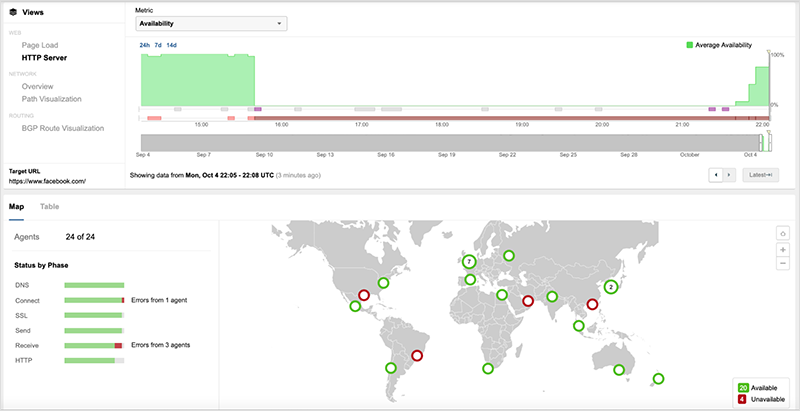Image resolution: width=800 pixels, height=411 pixels.
Task: Click the Views stack icon in the sidebar
Action: point(13,15)
